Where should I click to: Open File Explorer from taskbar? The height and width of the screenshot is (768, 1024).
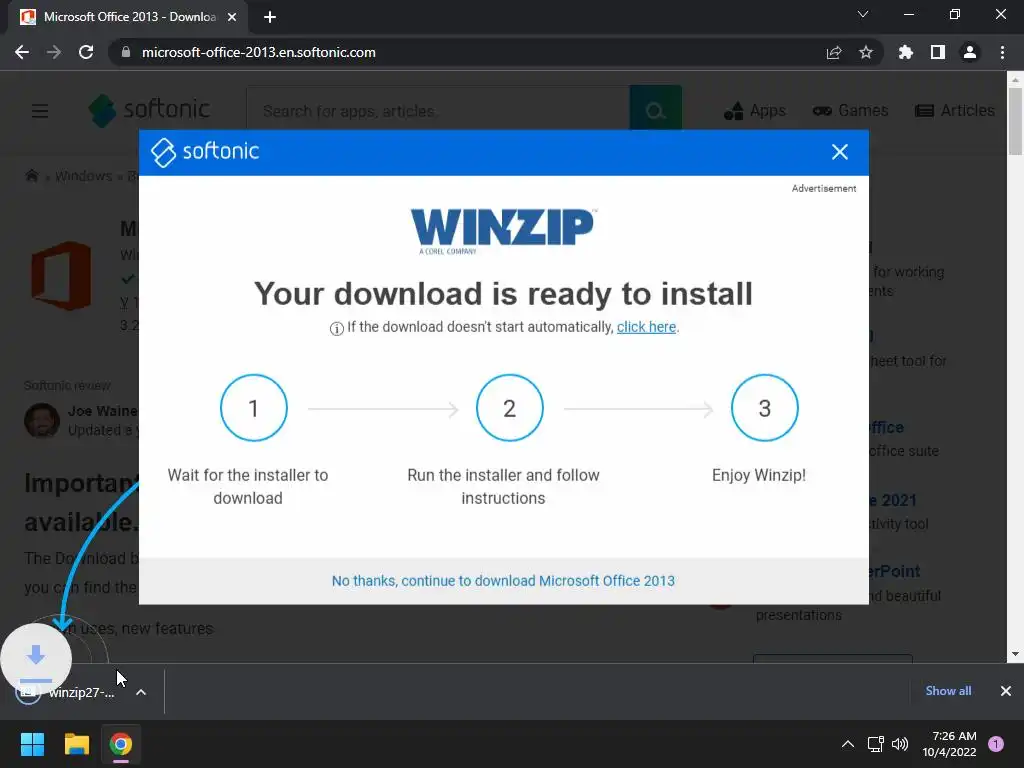(76, 744)
